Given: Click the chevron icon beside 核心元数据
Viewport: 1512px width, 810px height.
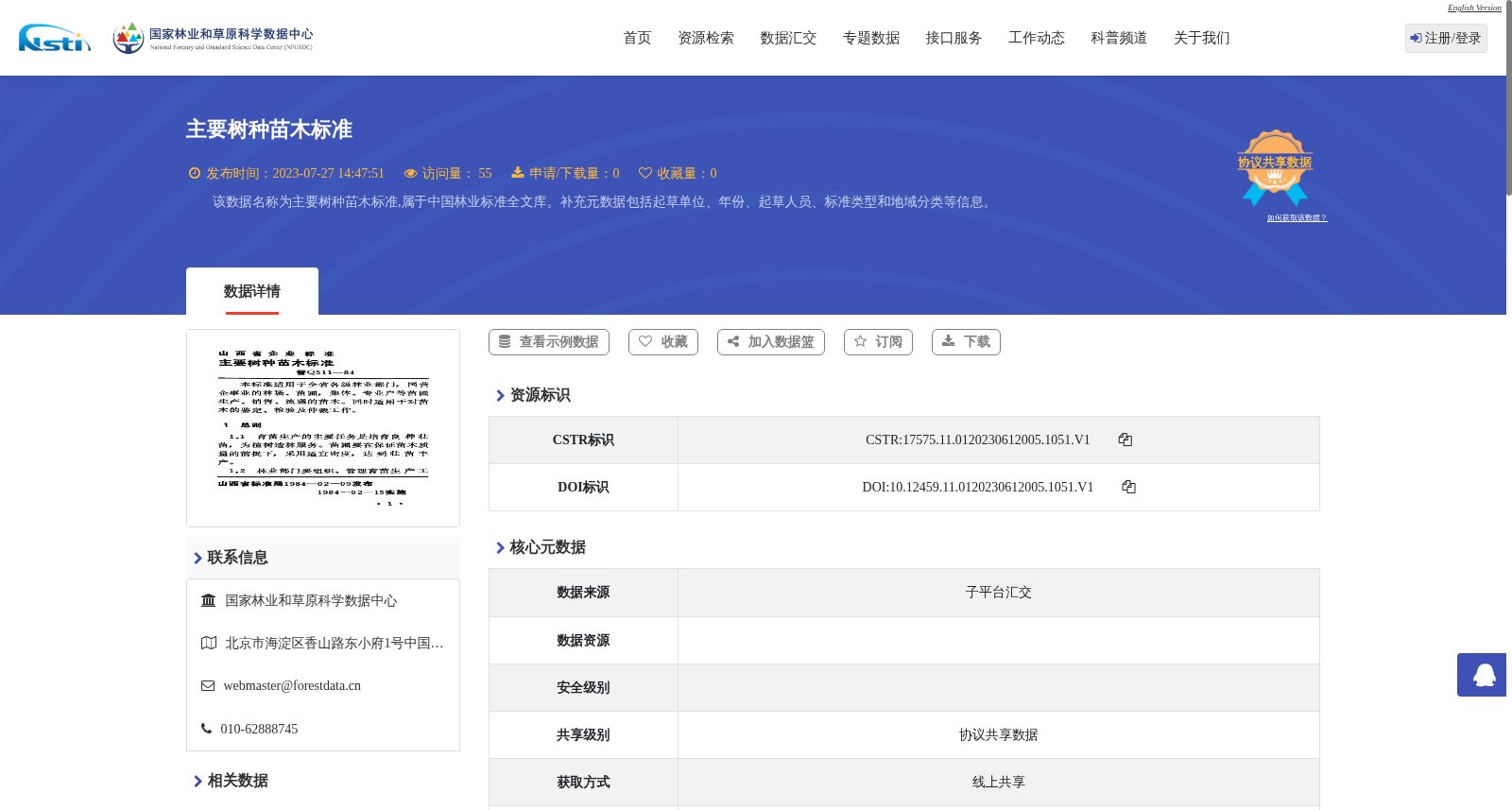Looking at the screenshot, I should 500,547.
